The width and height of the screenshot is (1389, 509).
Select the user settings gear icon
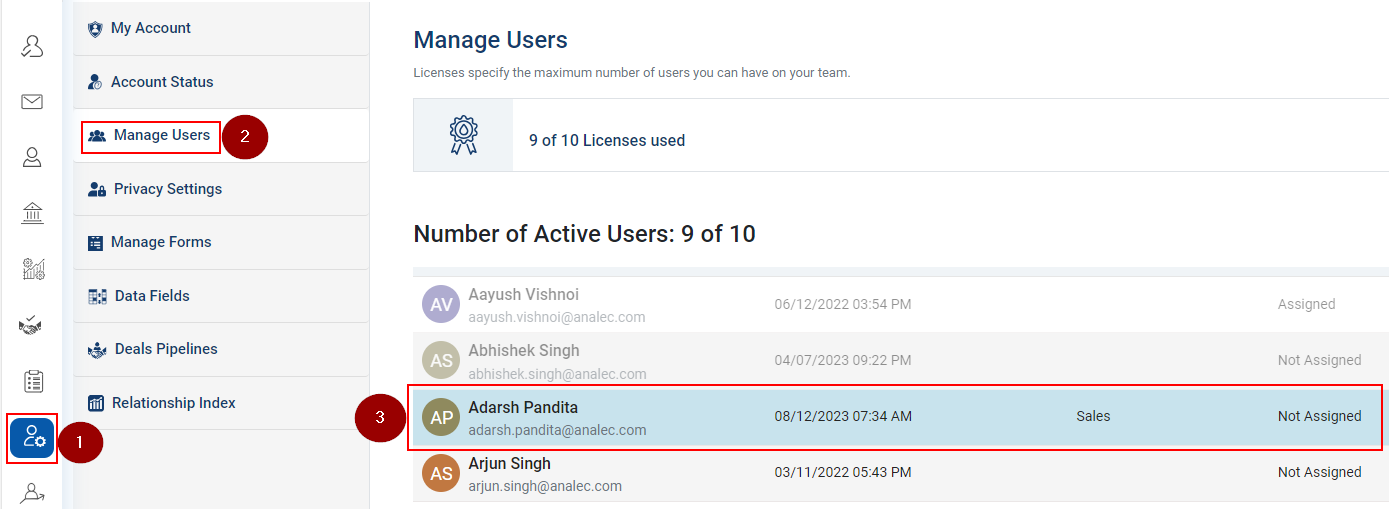pyautogui.click(x=33, y=437)
